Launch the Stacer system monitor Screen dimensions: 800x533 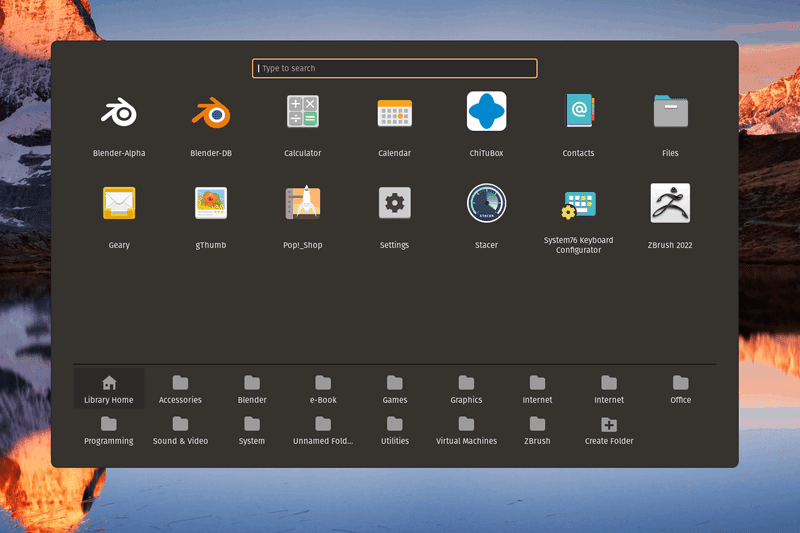(x=486, y=216)
